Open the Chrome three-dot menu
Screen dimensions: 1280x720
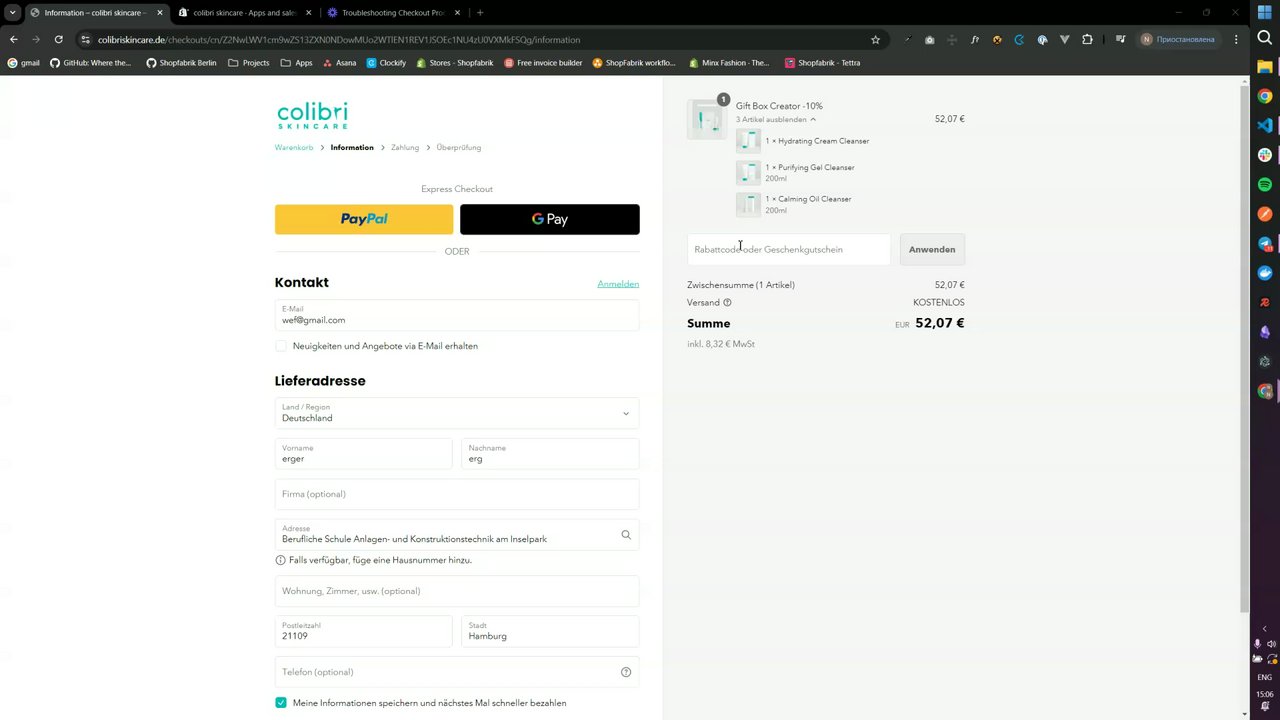coord(1236,39)
